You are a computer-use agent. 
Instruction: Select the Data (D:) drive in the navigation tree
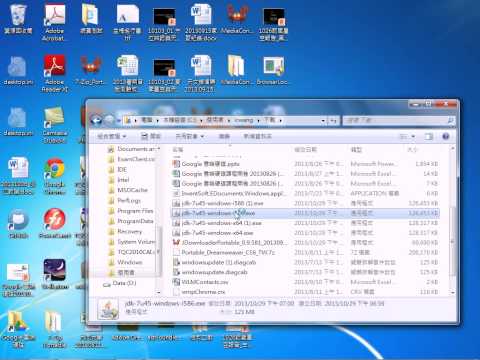[119, 283]
